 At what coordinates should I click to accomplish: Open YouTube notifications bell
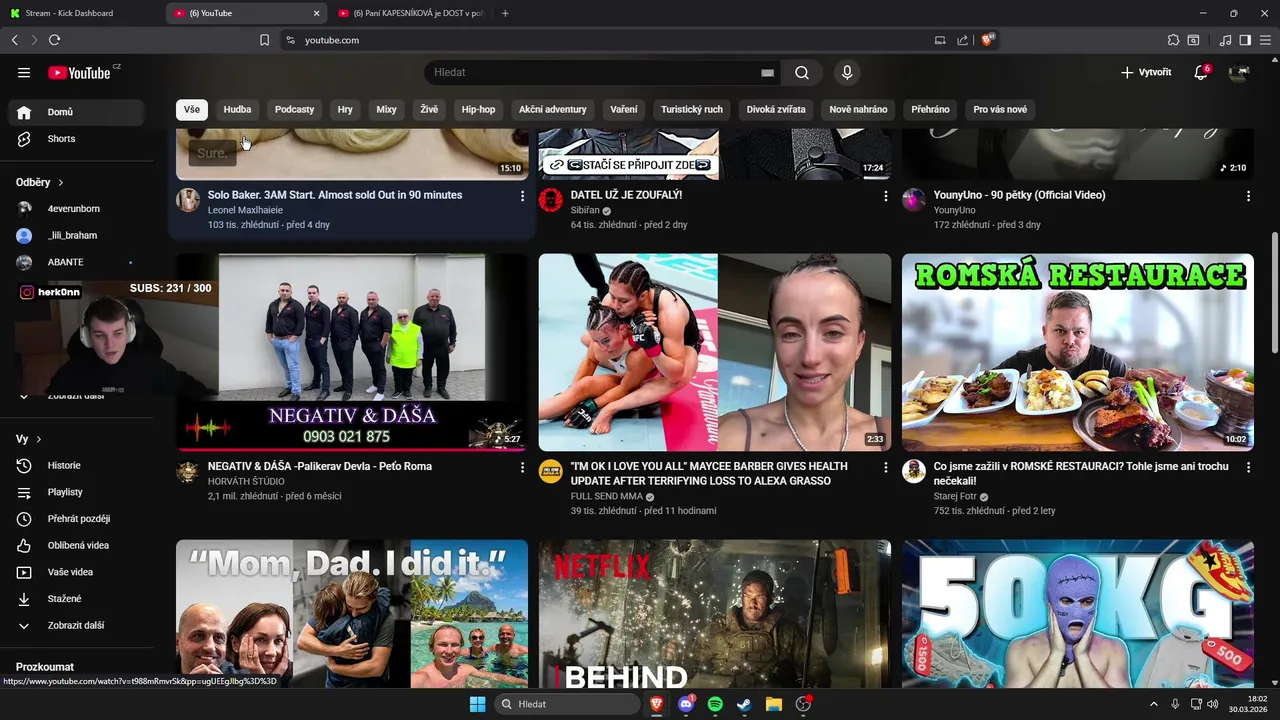[1201, 72]
